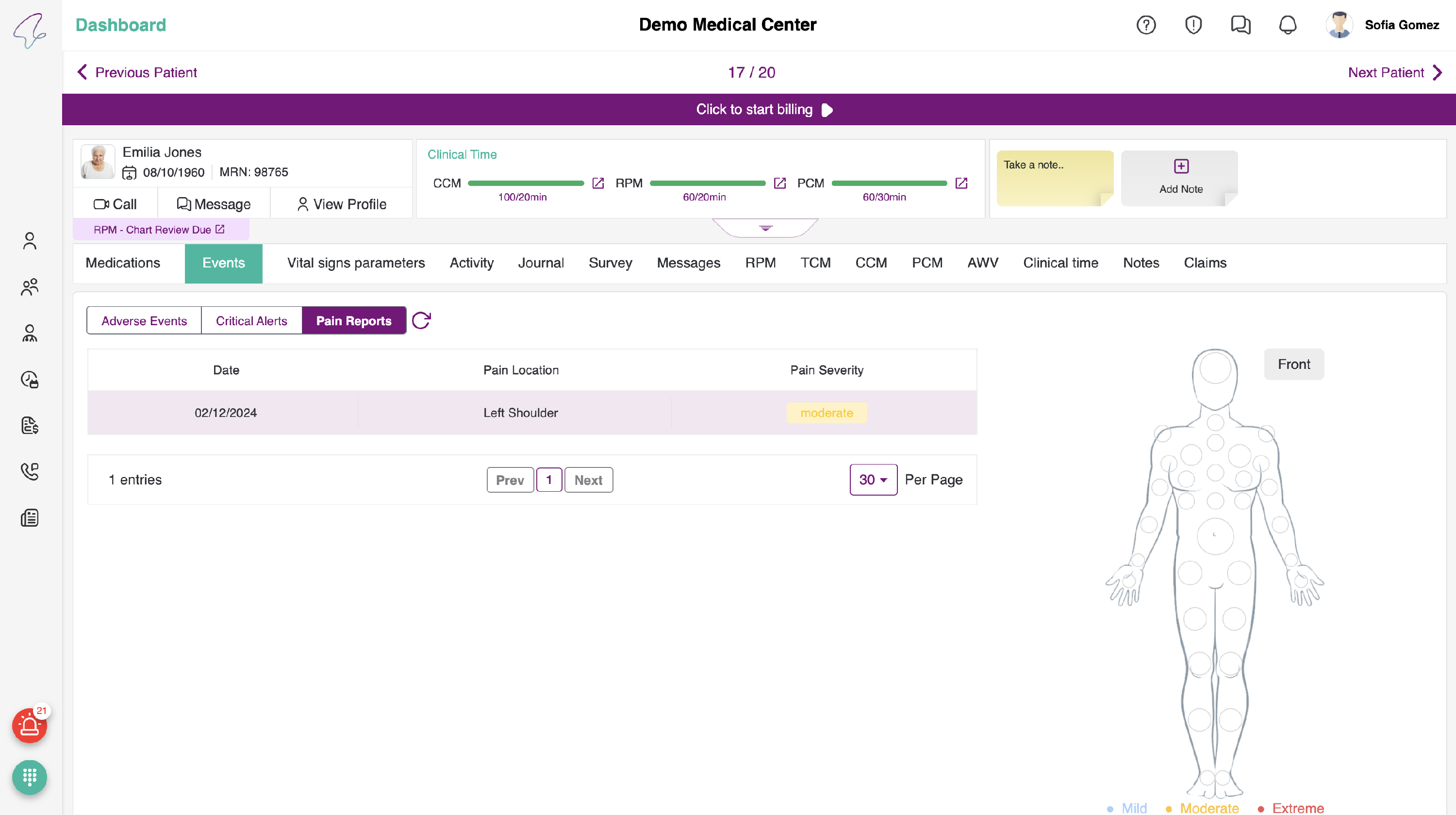Open the billing invoice sidebar icon
This screenshot has height=815, width=1456.
[x=30, y=425]
